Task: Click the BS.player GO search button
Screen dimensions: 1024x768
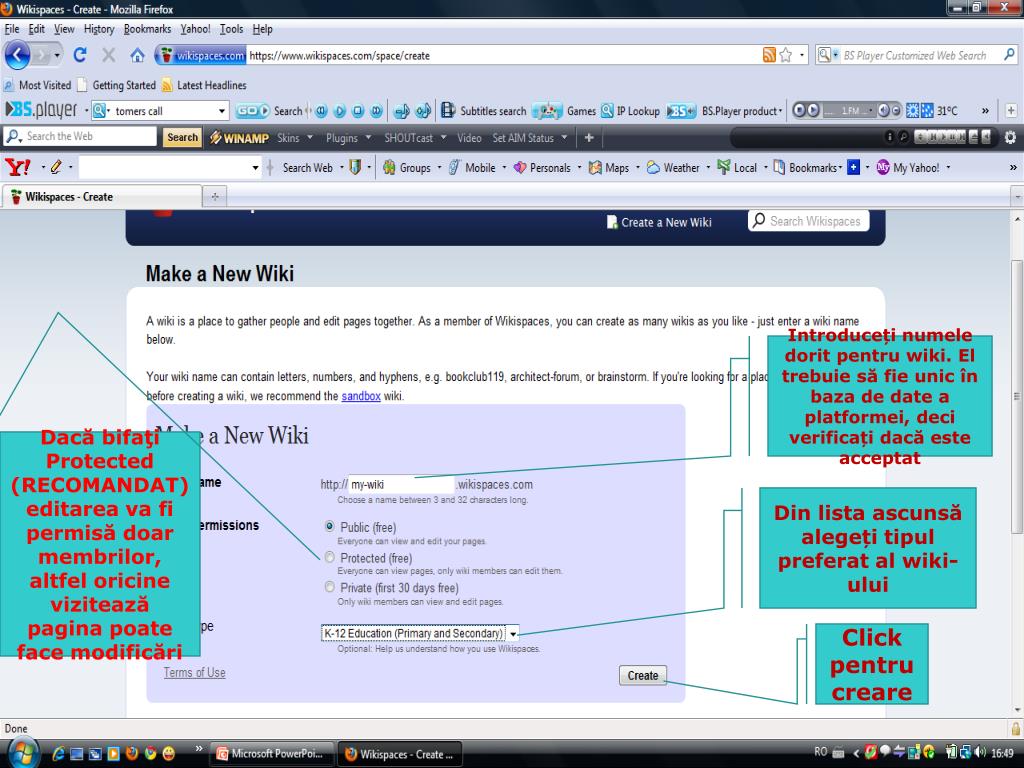Action: pyautogui.click(x=252, y=111)
